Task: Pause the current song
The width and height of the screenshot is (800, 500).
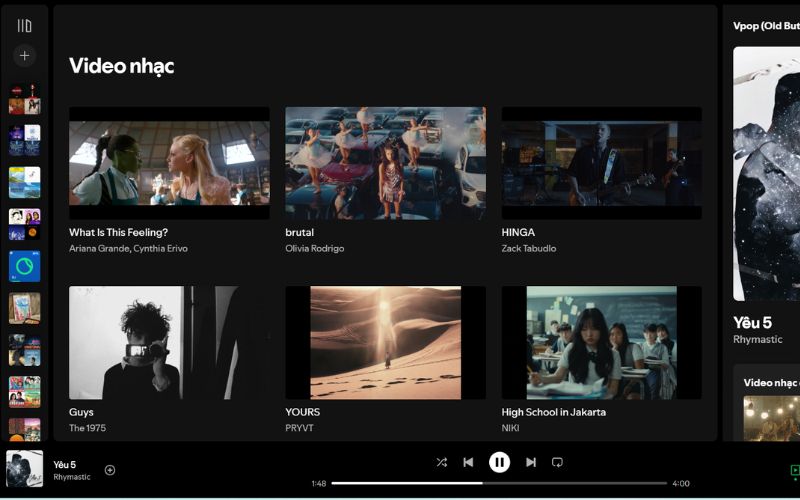Action: (499, 462)
